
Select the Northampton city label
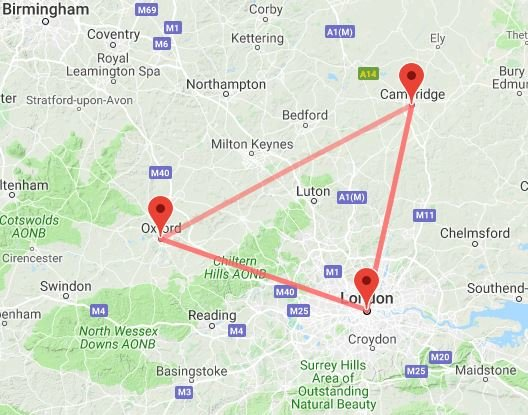(x=226, y=84)
